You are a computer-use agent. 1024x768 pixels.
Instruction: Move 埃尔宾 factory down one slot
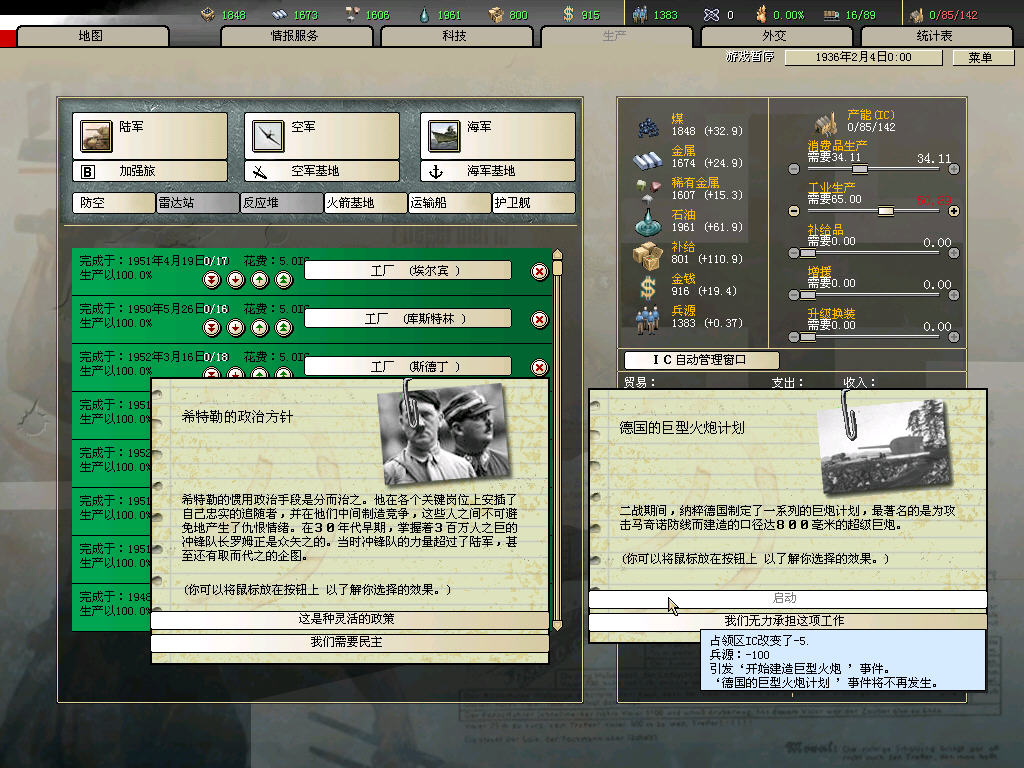pos(236,280)
